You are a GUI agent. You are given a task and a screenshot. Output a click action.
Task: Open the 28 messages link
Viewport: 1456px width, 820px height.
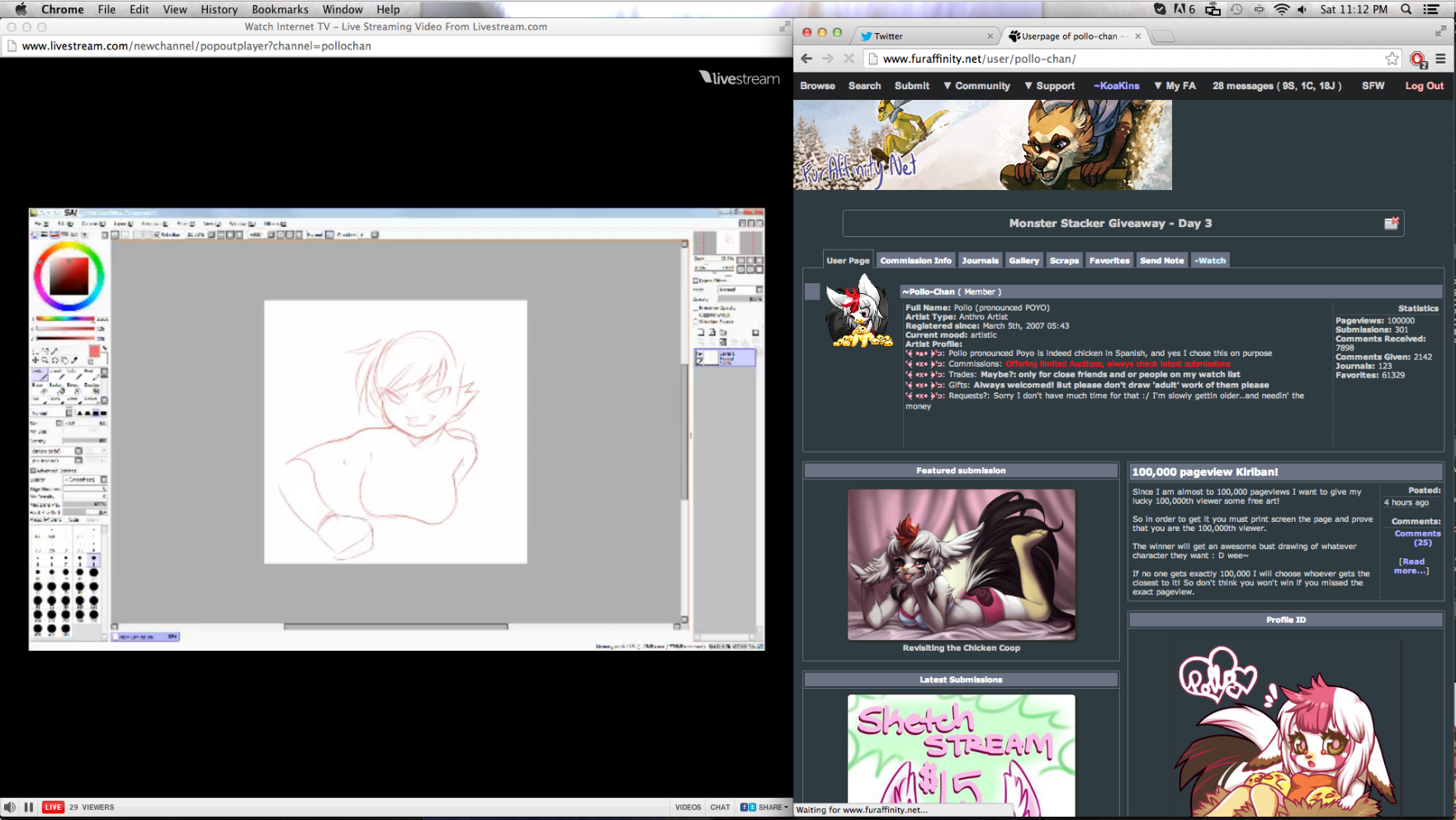click(1276, 86)
